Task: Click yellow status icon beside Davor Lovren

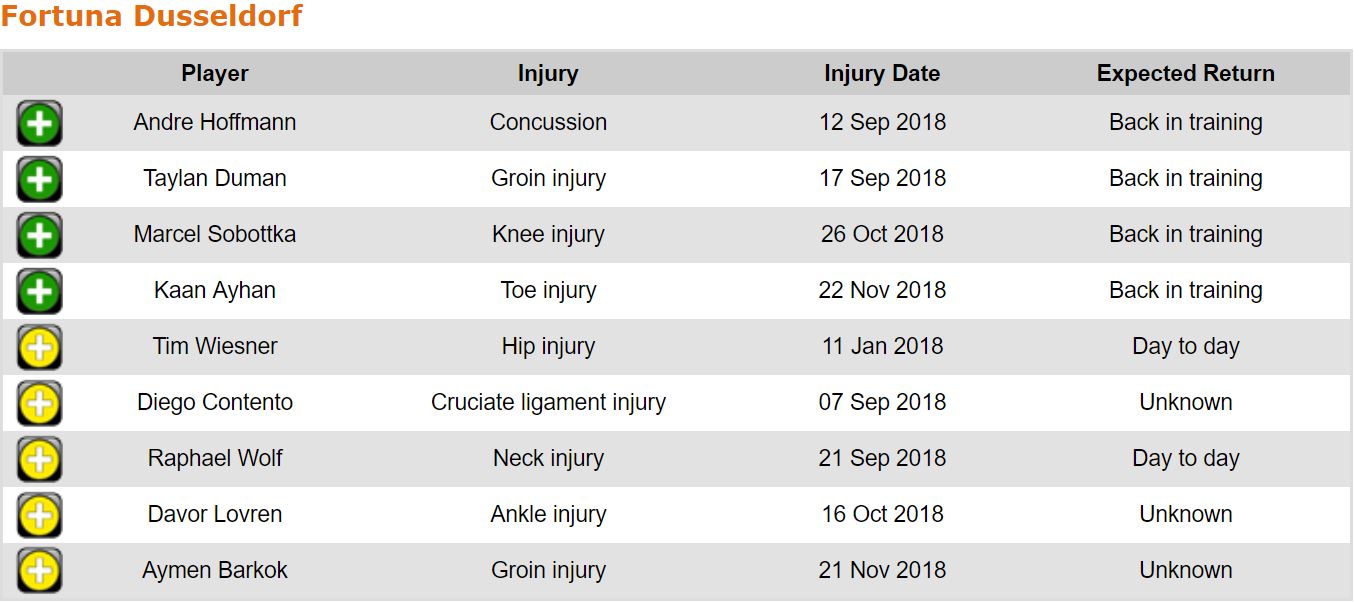Action: 39,516
